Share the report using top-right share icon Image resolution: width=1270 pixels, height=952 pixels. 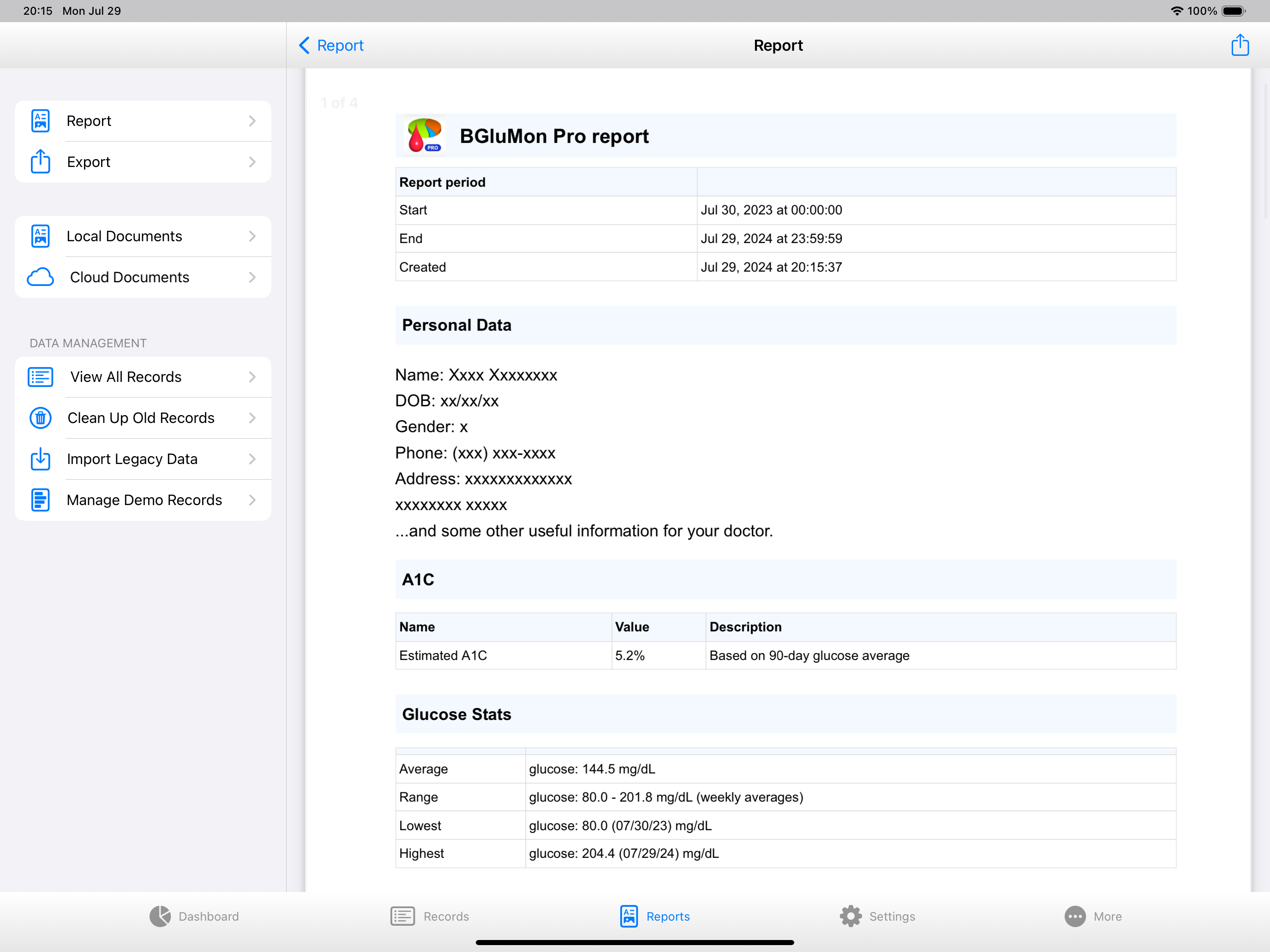1240,45
